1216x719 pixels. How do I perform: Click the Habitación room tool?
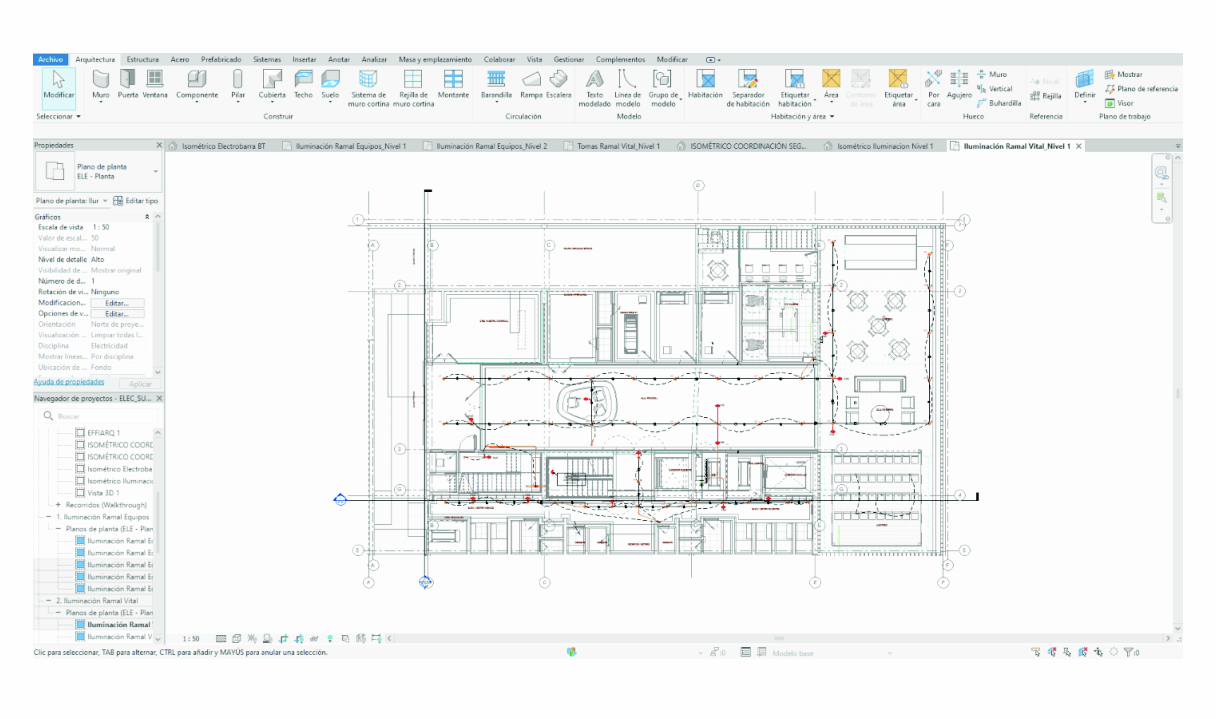point(705,84)
